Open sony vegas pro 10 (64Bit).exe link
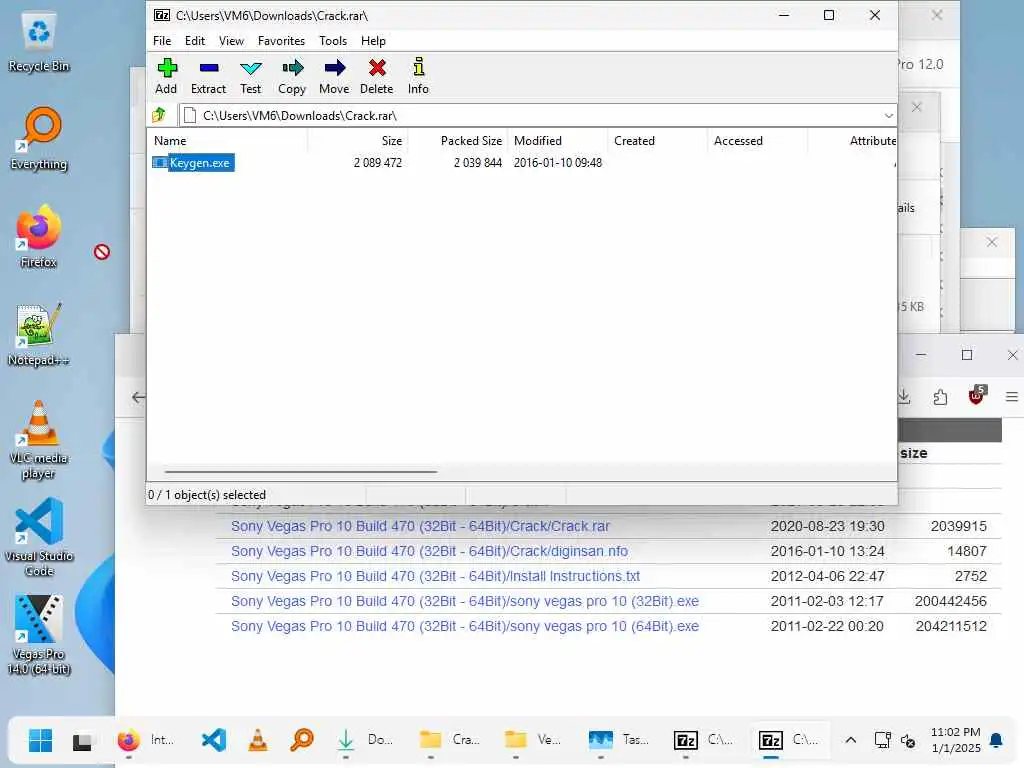 pyautogui.click(x=464, y=626)
